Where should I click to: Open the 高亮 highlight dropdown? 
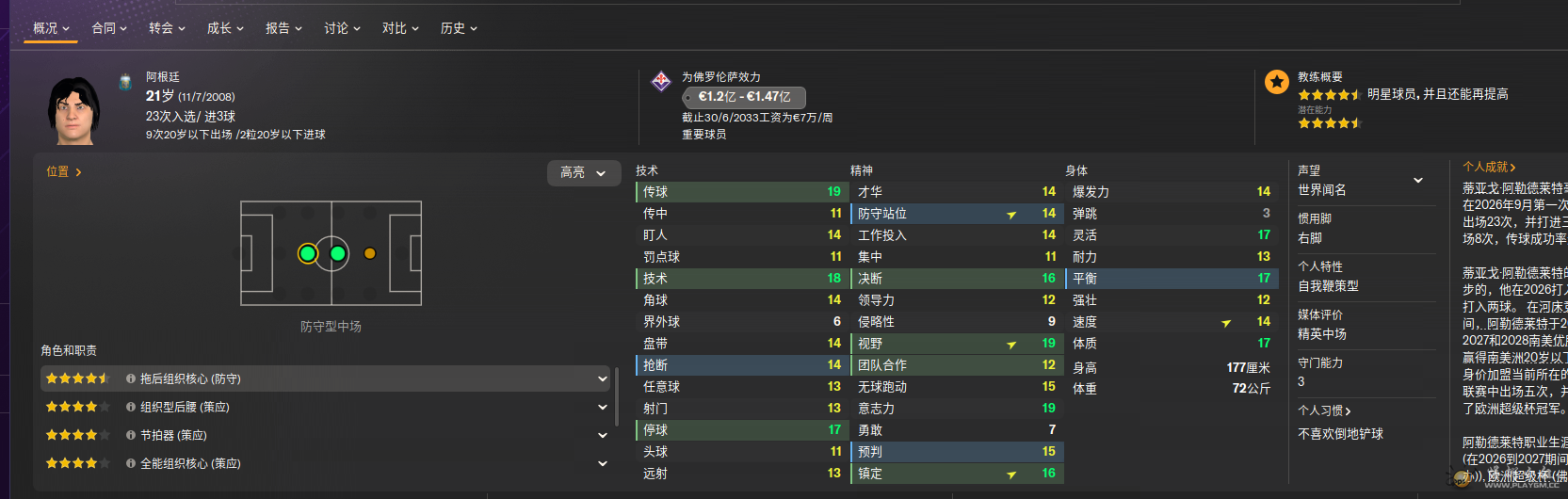click(584, 172)
